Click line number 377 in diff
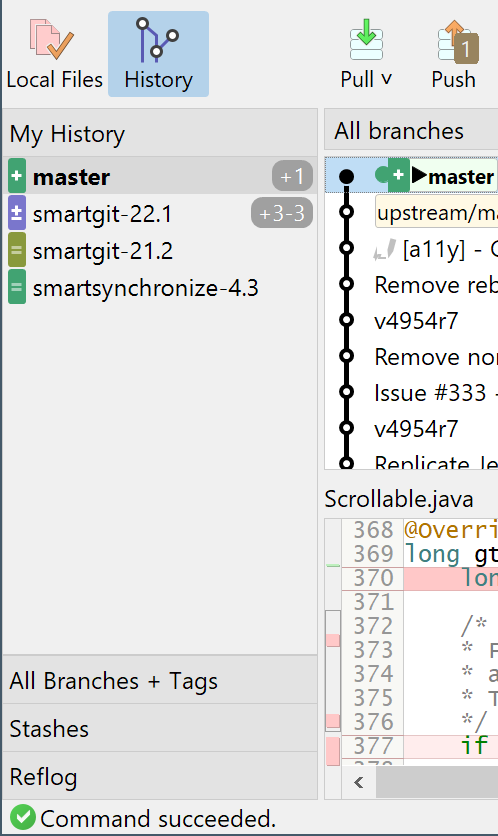 [x=373, y=745]
